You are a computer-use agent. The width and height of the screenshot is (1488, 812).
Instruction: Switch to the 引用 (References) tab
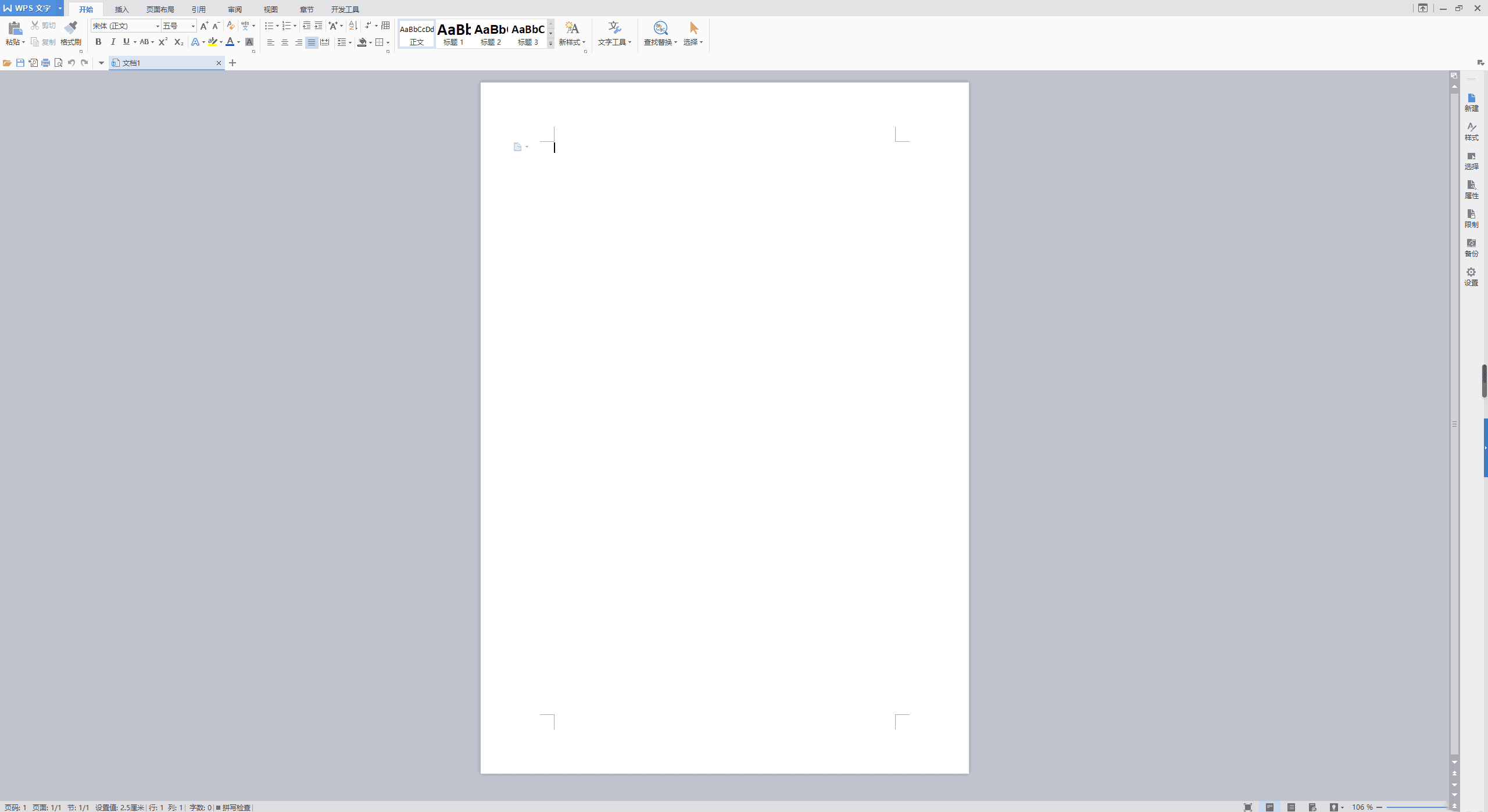[199, 9]
